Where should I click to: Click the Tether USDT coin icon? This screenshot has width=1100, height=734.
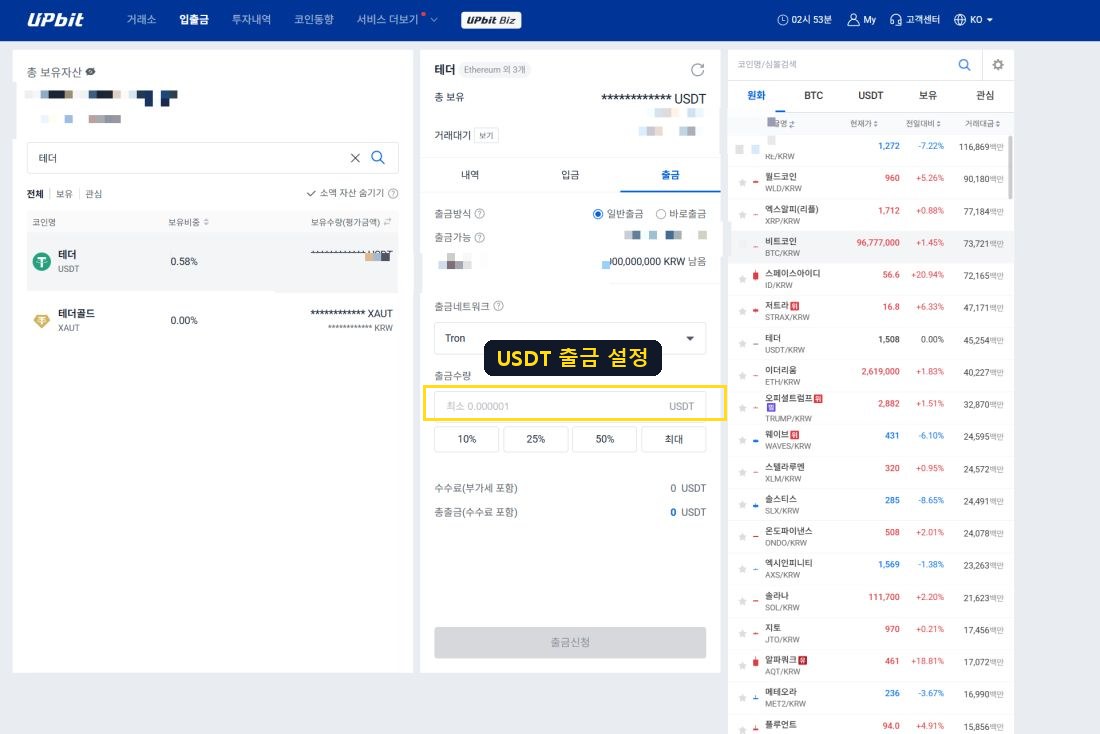point(42,262)
